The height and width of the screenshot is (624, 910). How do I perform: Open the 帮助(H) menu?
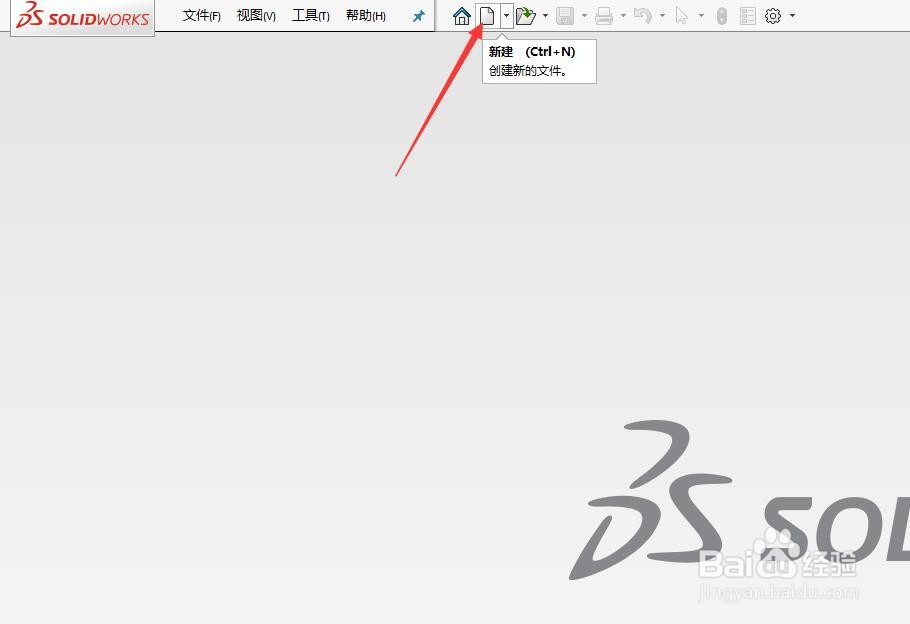[366, 16]
